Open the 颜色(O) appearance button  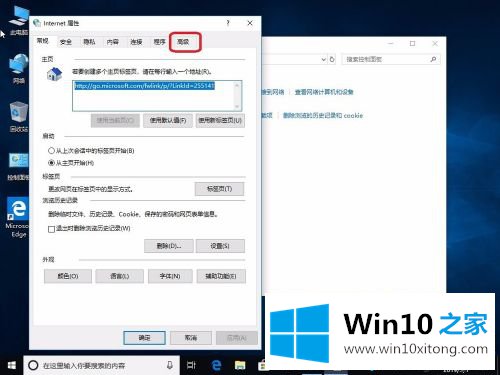pyautogui.click(x=68, y=276)
